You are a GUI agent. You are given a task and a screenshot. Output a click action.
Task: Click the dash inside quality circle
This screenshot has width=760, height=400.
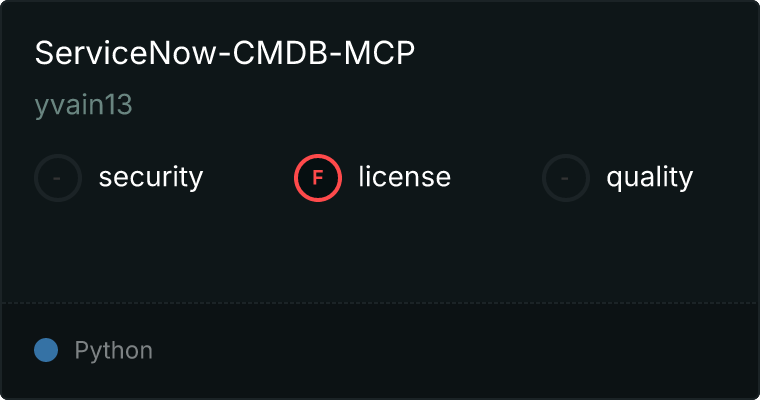click(565, 178)
